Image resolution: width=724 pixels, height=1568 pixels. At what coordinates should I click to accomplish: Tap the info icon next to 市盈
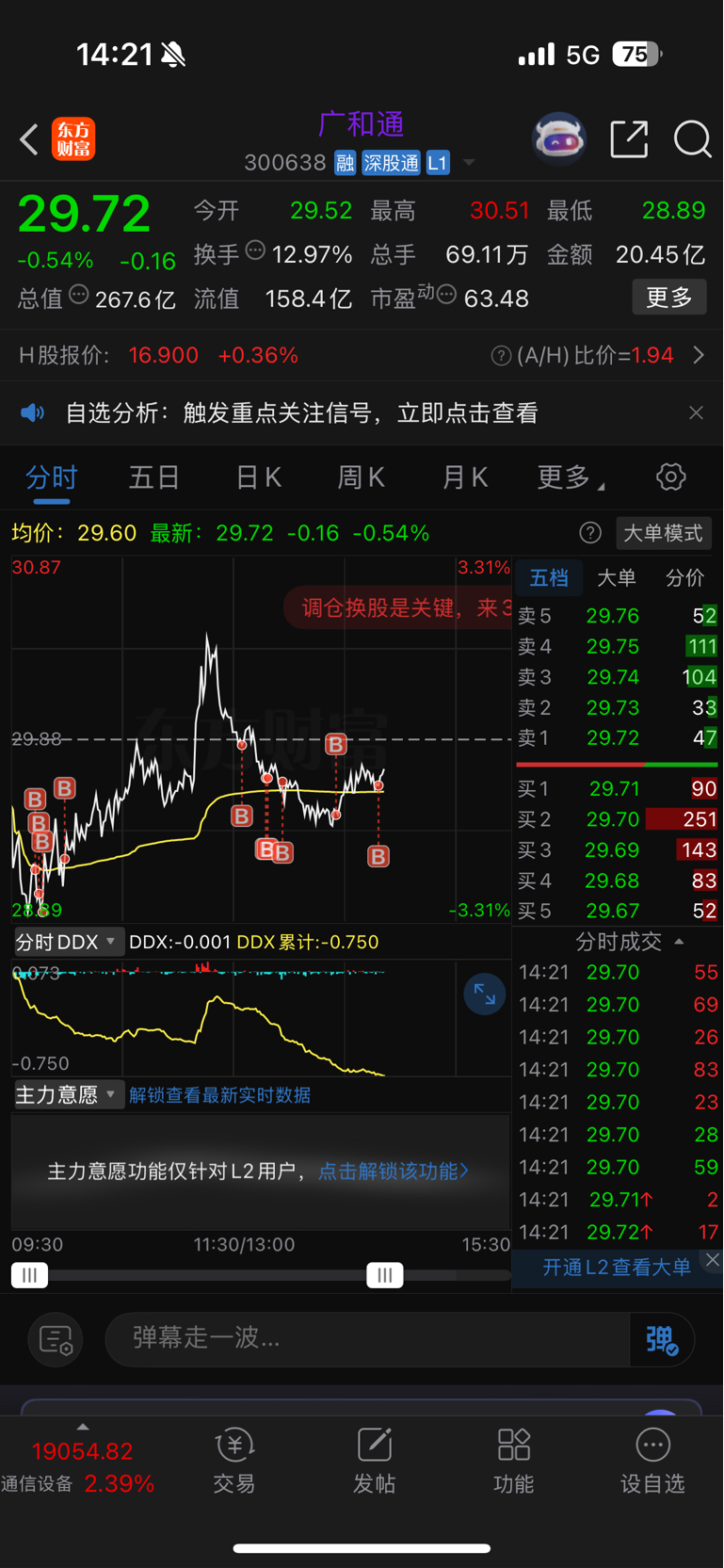pos(446,296)
